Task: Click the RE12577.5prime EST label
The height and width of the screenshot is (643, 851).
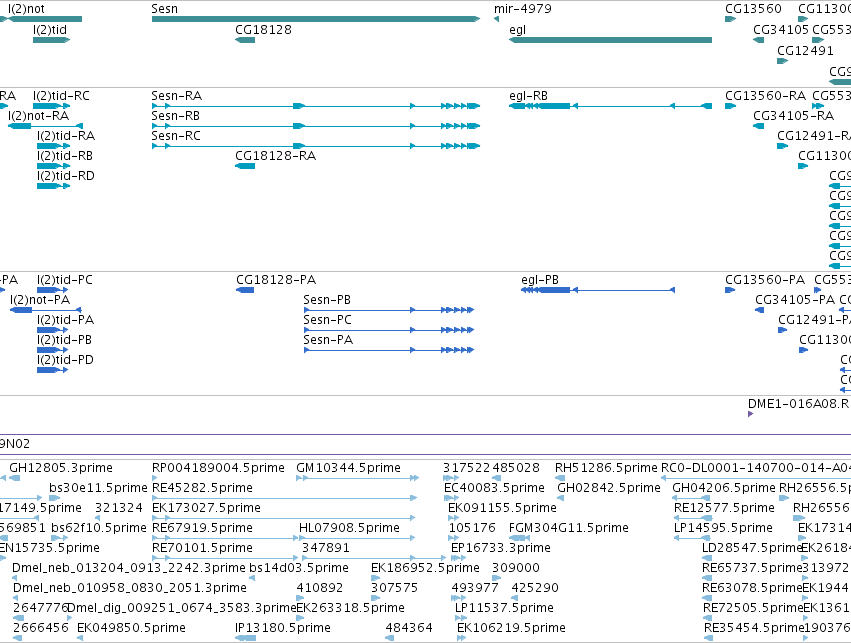Action: pyautogui.click(x=724, y=508)
